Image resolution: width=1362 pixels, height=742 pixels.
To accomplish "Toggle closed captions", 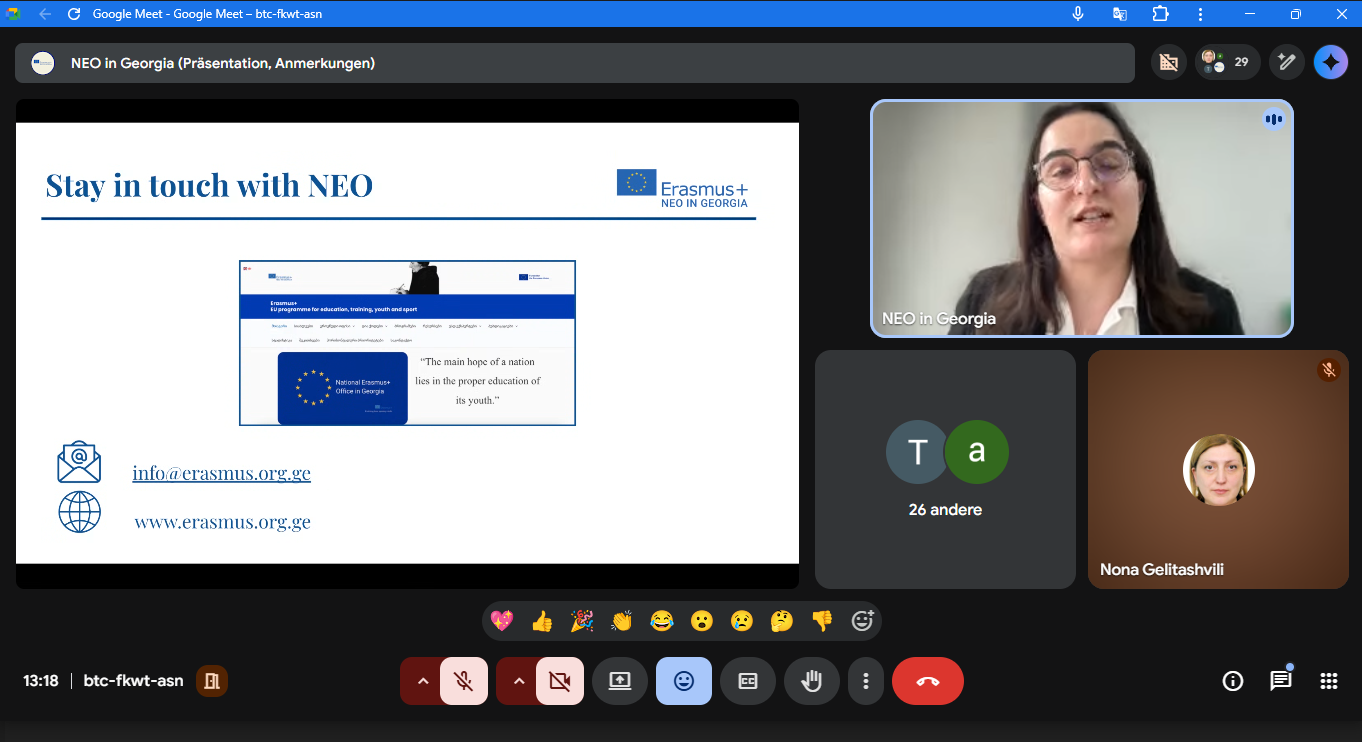I will 748,681.
